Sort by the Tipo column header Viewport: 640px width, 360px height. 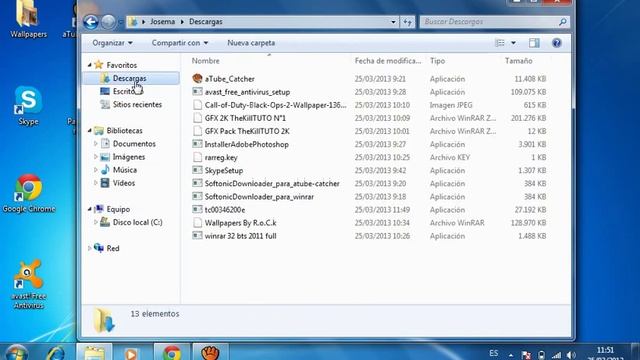(463, 61)
